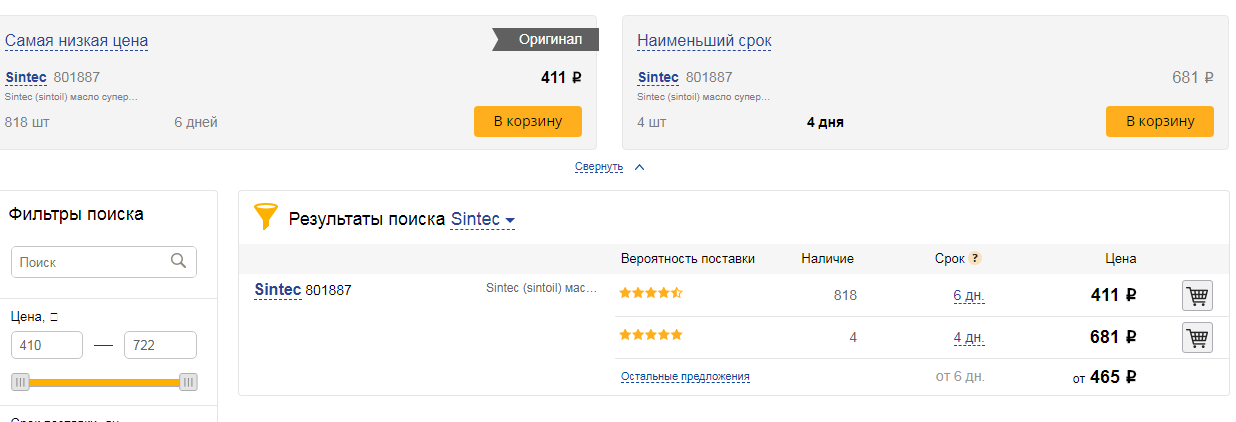Add the 681 ₽ offer via cart icon
1236x422 pixels.
[1197, 338]
